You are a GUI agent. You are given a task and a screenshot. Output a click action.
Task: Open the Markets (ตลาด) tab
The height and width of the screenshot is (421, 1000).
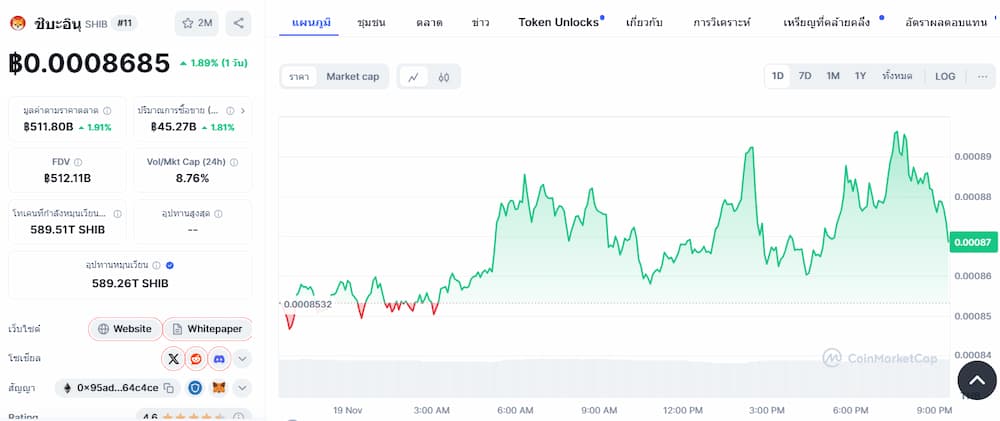(429, 22)
